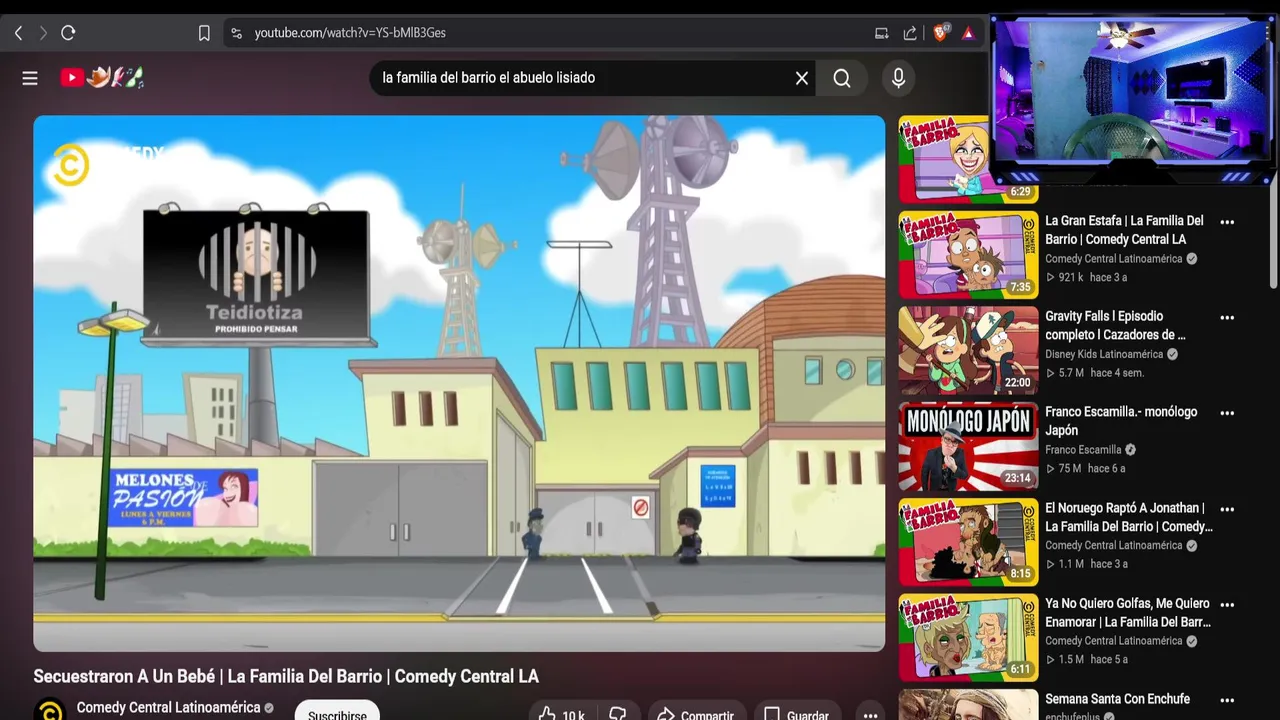Screen dimensions: 1280x720
Task: Open Comedy Central Latinoamérica channel name link
Action: coord(168,707)
